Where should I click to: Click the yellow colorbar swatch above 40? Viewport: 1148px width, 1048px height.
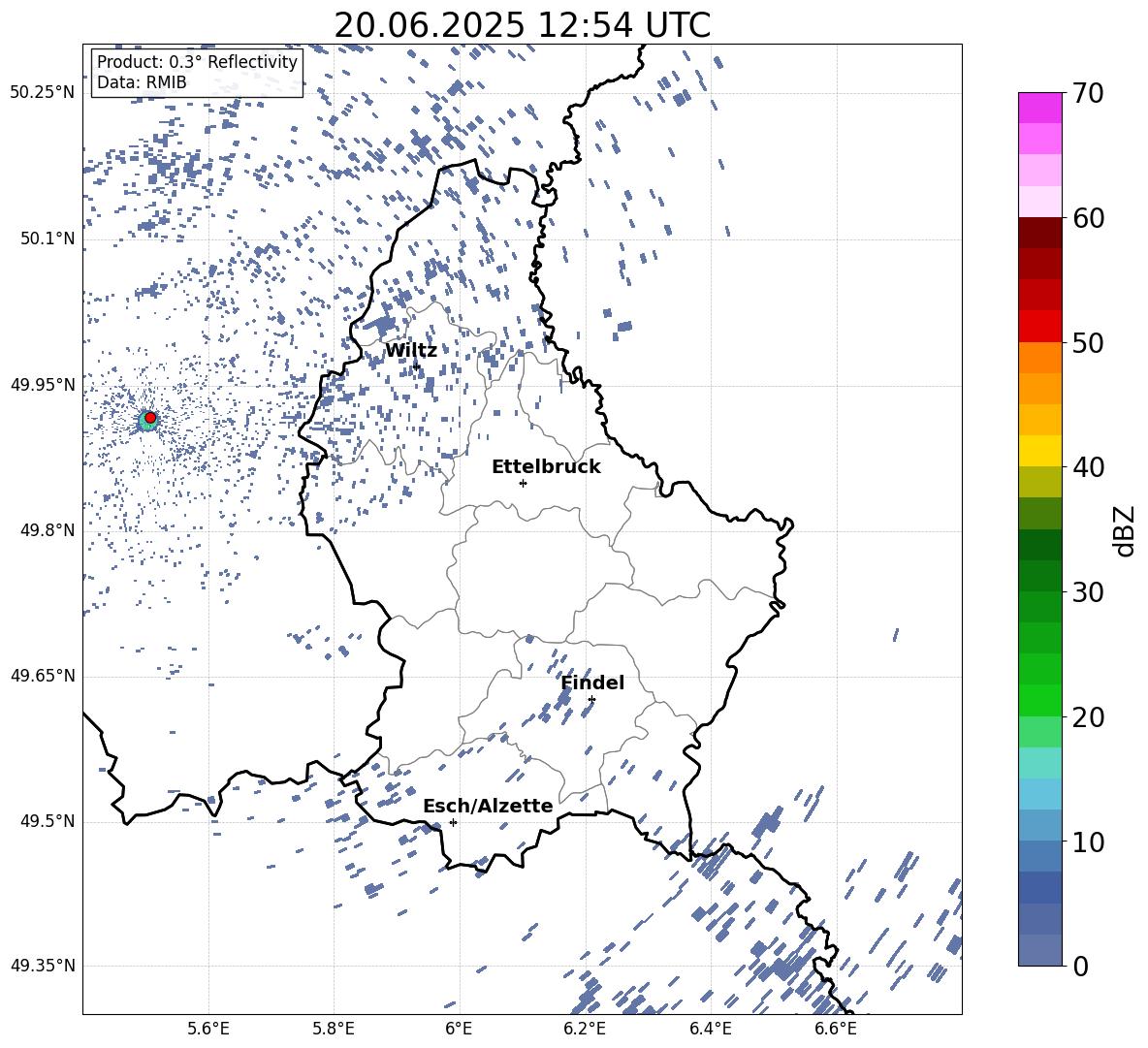pos(1039,451)
